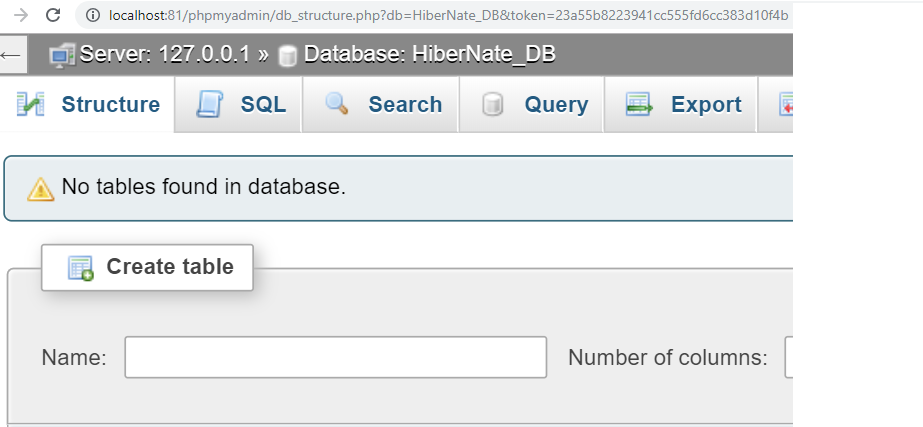
Task: Reload the page with the refresh icon
Action: coord(53,16)
